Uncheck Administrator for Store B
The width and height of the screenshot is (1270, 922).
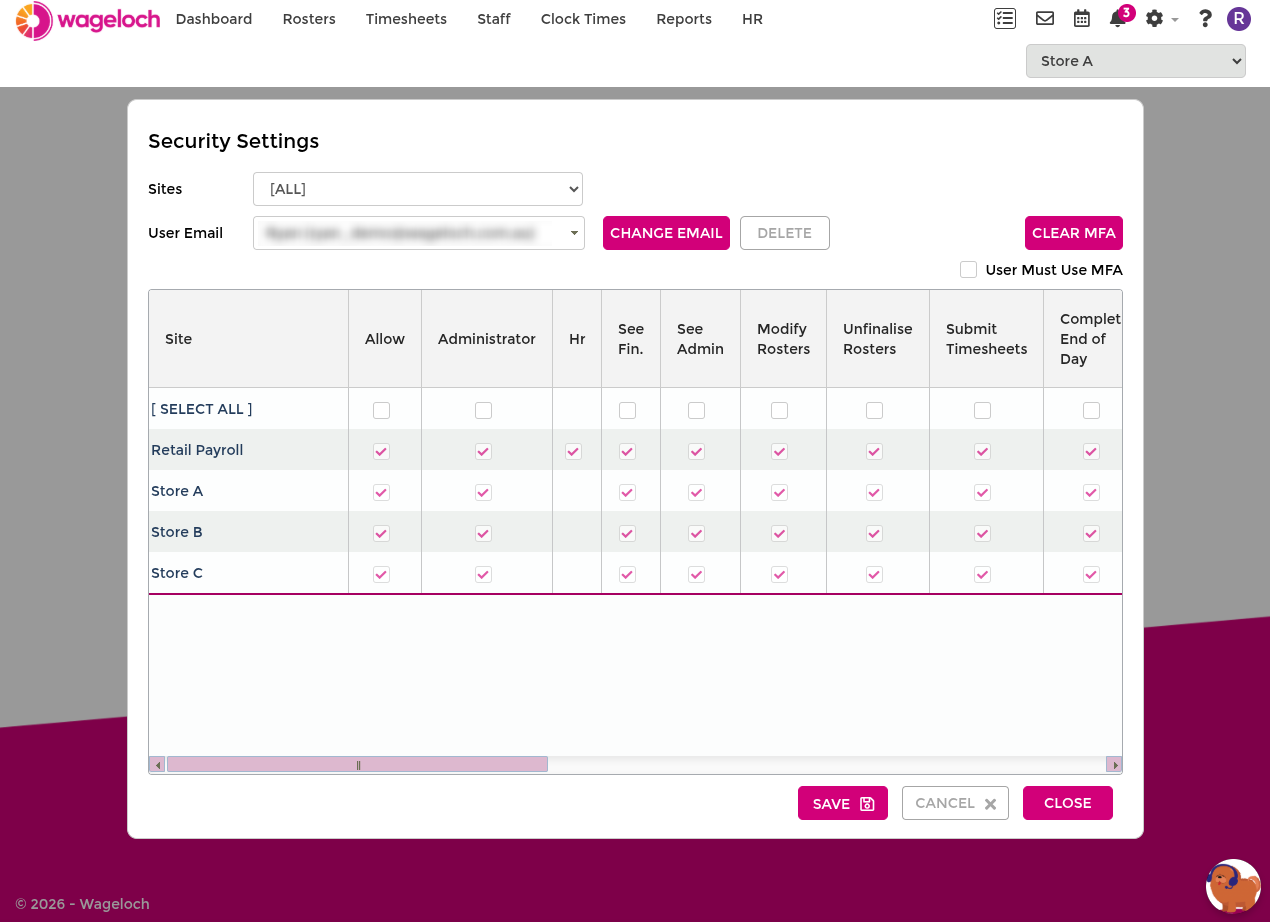click(x=483, y=533)
